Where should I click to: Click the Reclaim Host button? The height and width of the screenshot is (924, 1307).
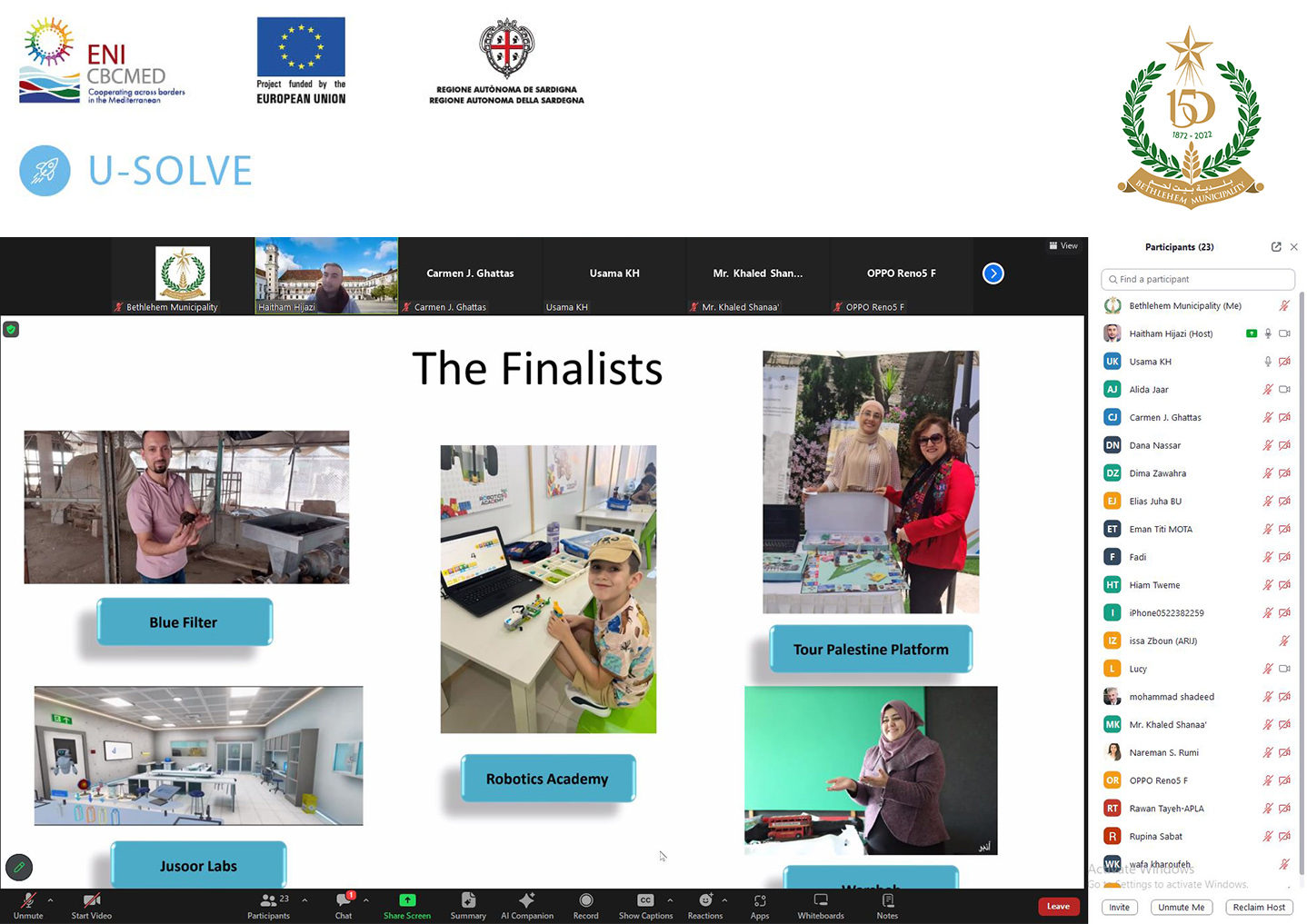[1259, 907]
